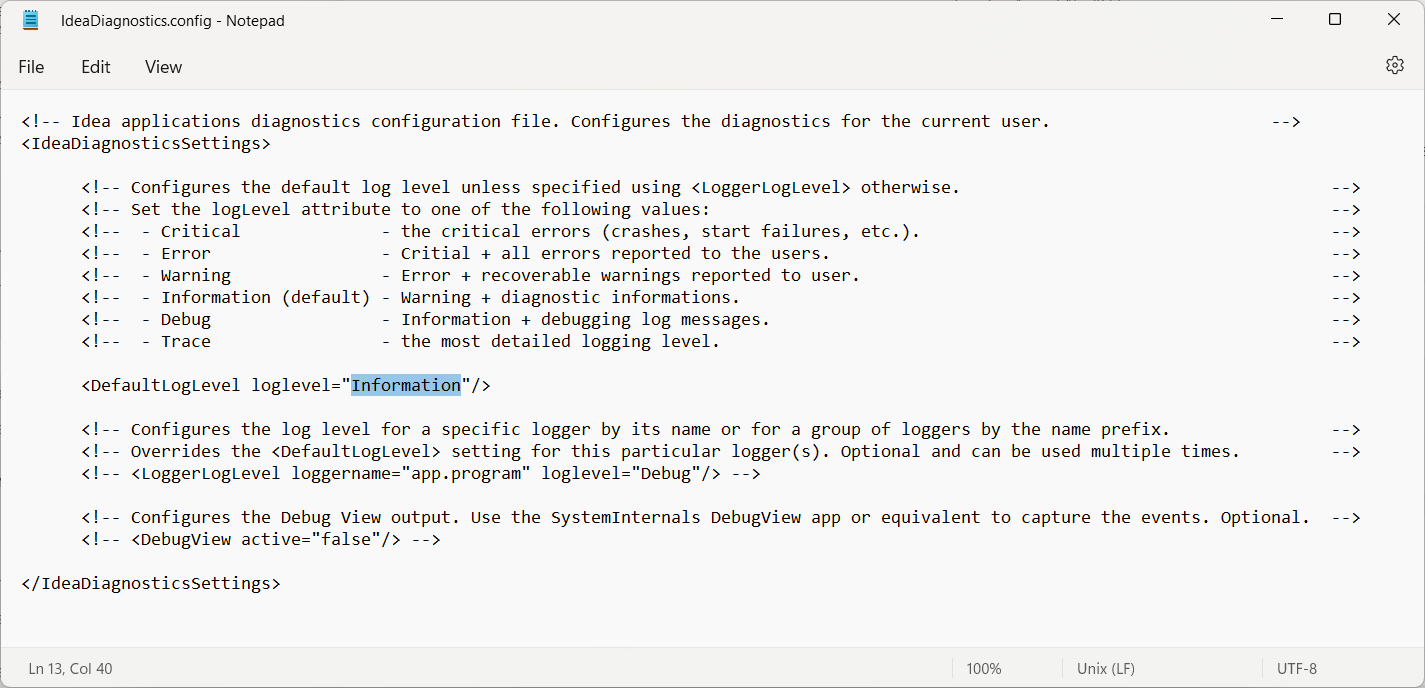Click the Notepad app icon in title bar
Image resolution: width=1425 pixels, height=688 pixels.
click(x=31, y=20)
